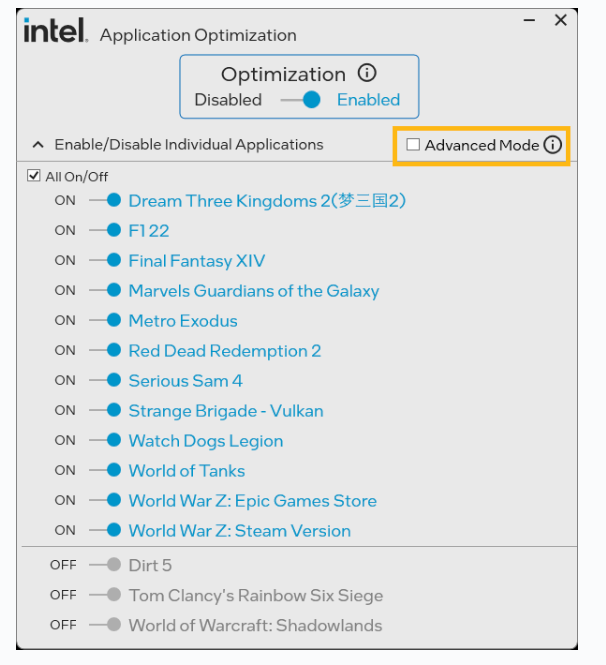The width and height of the screenshot is (606, 665).
Task: Turn off F1 22 optimization switch
Action: (105, 230)
